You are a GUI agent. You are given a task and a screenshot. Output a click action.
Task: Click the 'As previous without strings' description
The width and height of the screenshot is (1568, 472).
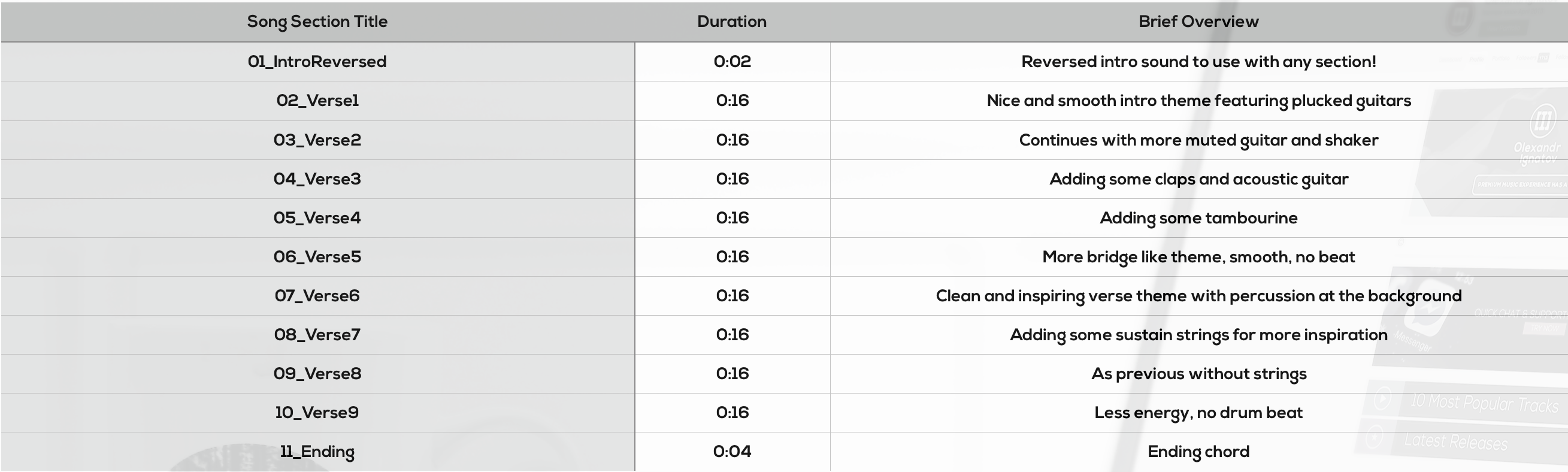1198,374
